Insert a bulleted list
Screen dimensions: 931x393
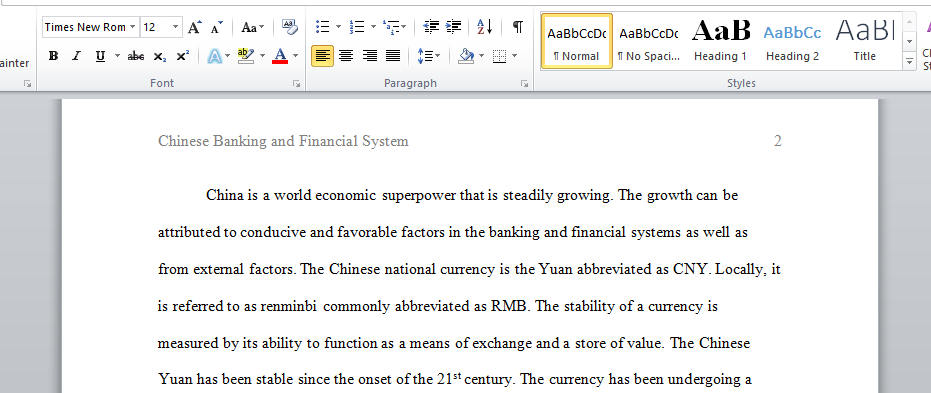[x=322, y=27]
